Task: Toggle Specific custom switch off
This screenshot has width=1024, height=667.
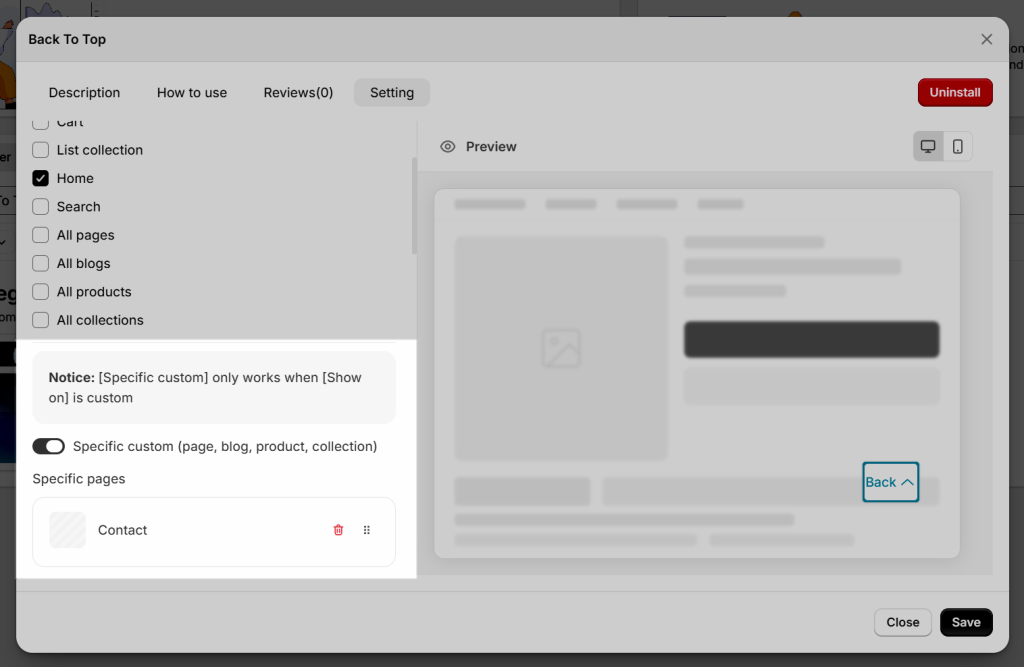Action: [48, 446]
